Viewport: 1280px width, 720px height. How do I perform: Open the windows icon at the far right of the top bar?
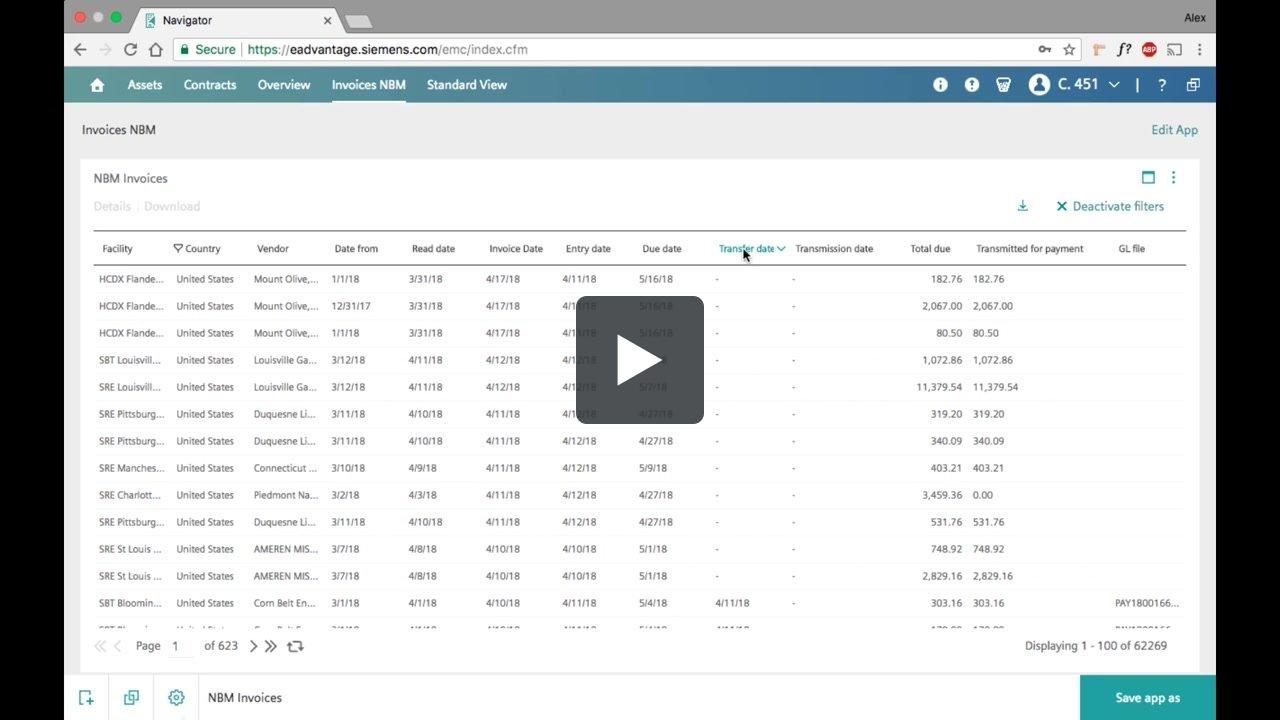pyautogui.click(x=1193, y=85)
